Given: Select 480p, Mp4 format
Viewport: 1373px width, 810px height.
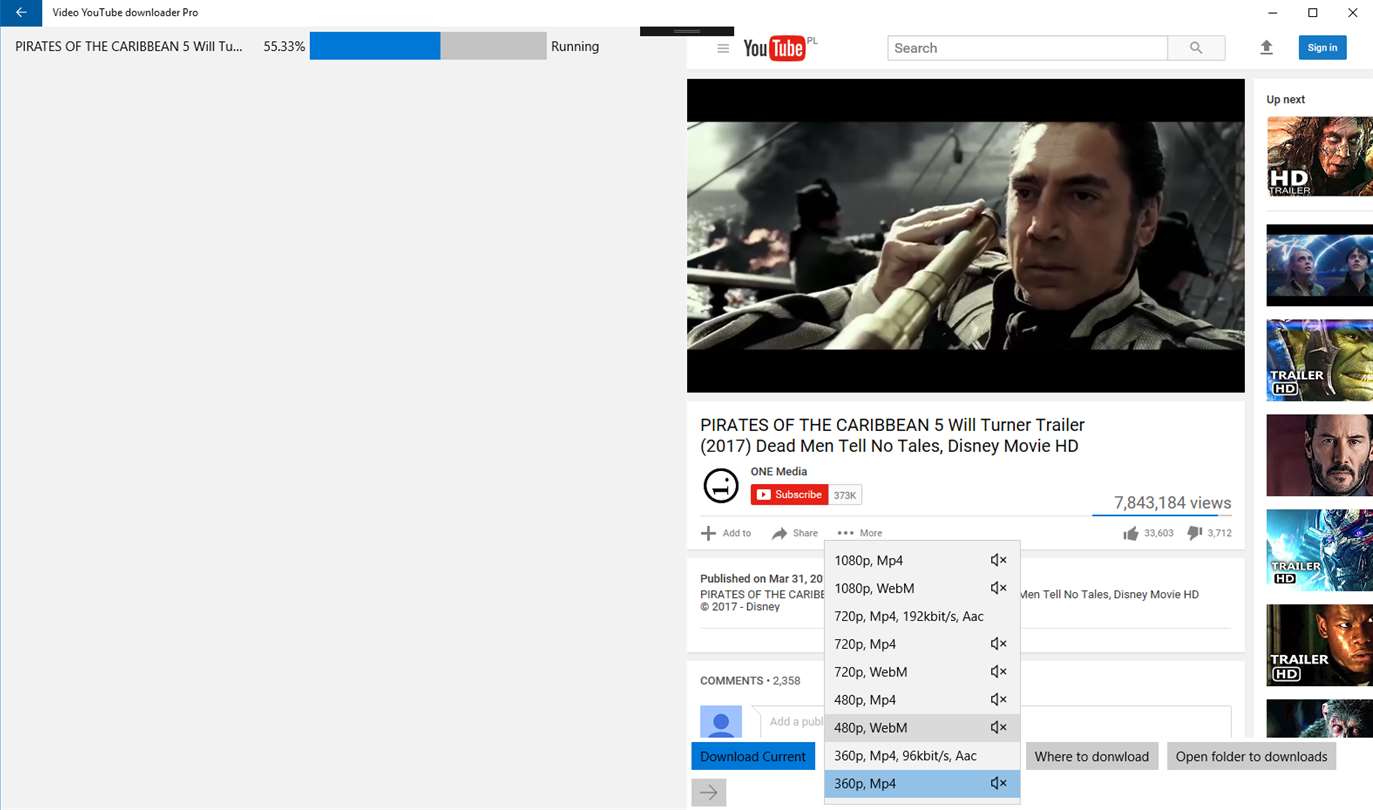Looking at the screenshot, I should tap(922, 700).
